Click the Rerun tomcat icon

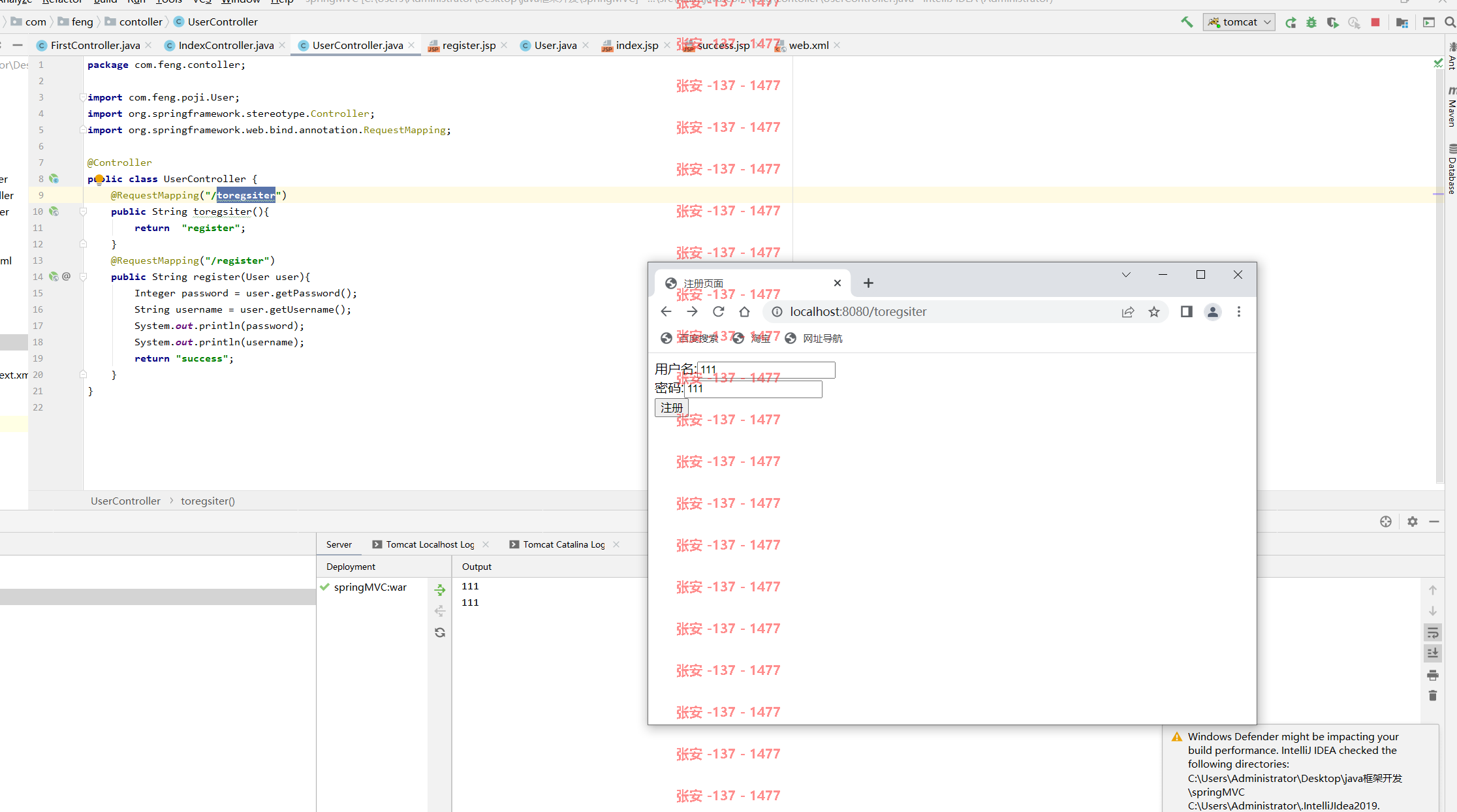[1291, 22]
